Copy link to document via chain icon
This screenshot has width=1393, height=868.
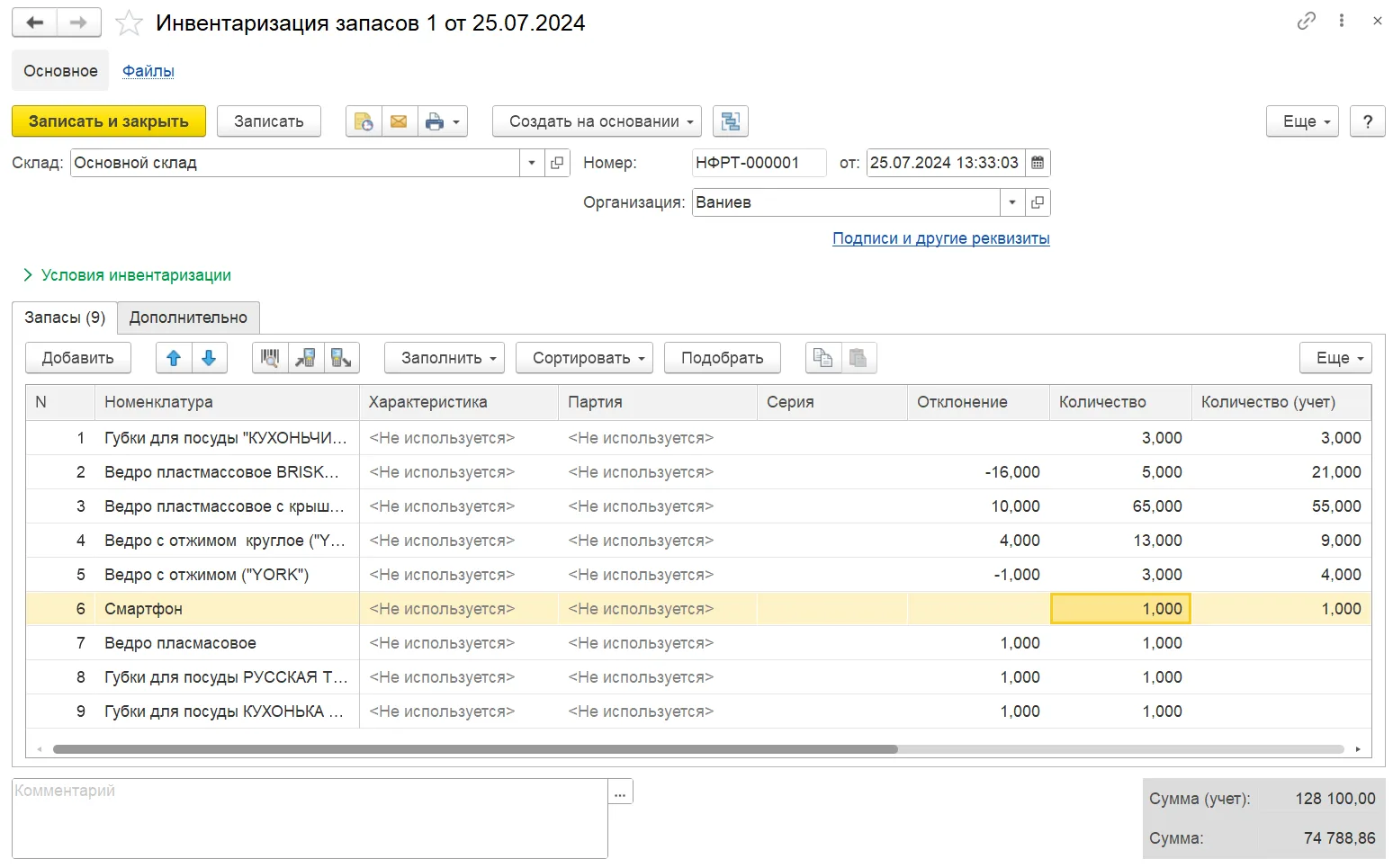click(1307, 21)
